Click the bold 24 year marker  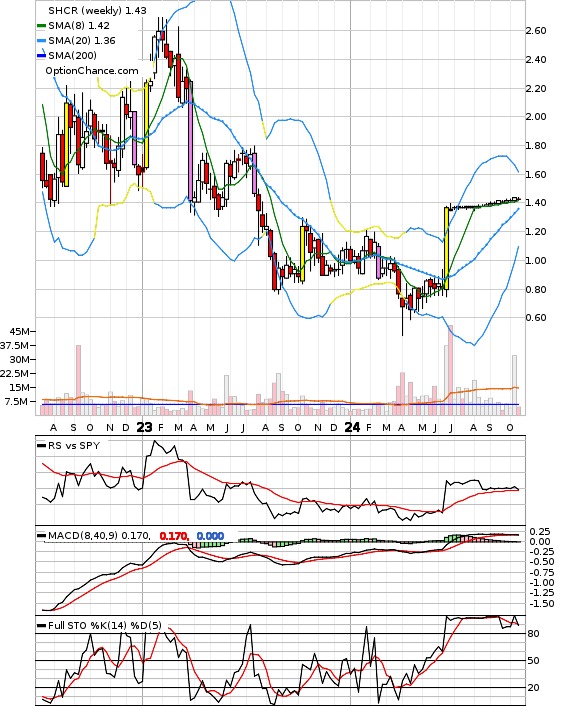(x=352, y=427)
